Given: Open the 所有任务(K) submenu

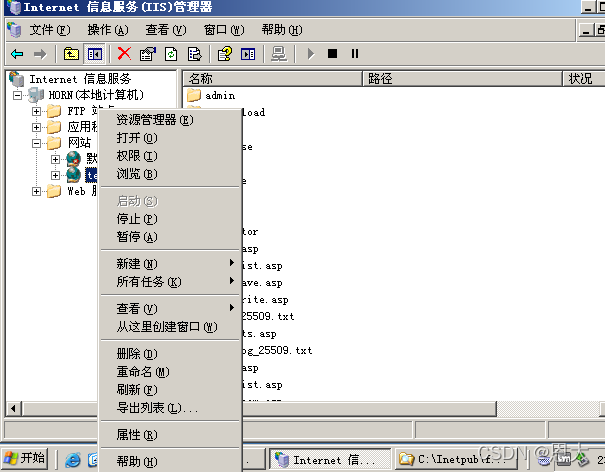Looking at the screenshot, I should pos(170,282).
